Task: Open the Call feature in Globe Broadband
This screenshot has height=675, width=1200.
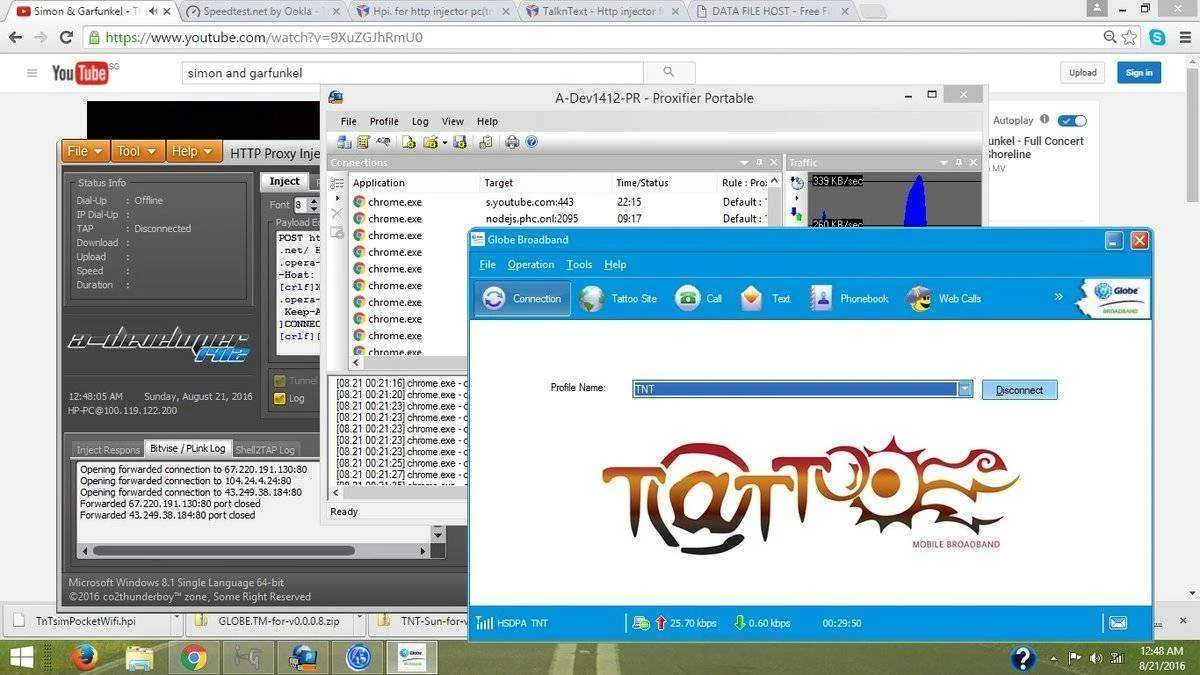Action: point(699,298)
